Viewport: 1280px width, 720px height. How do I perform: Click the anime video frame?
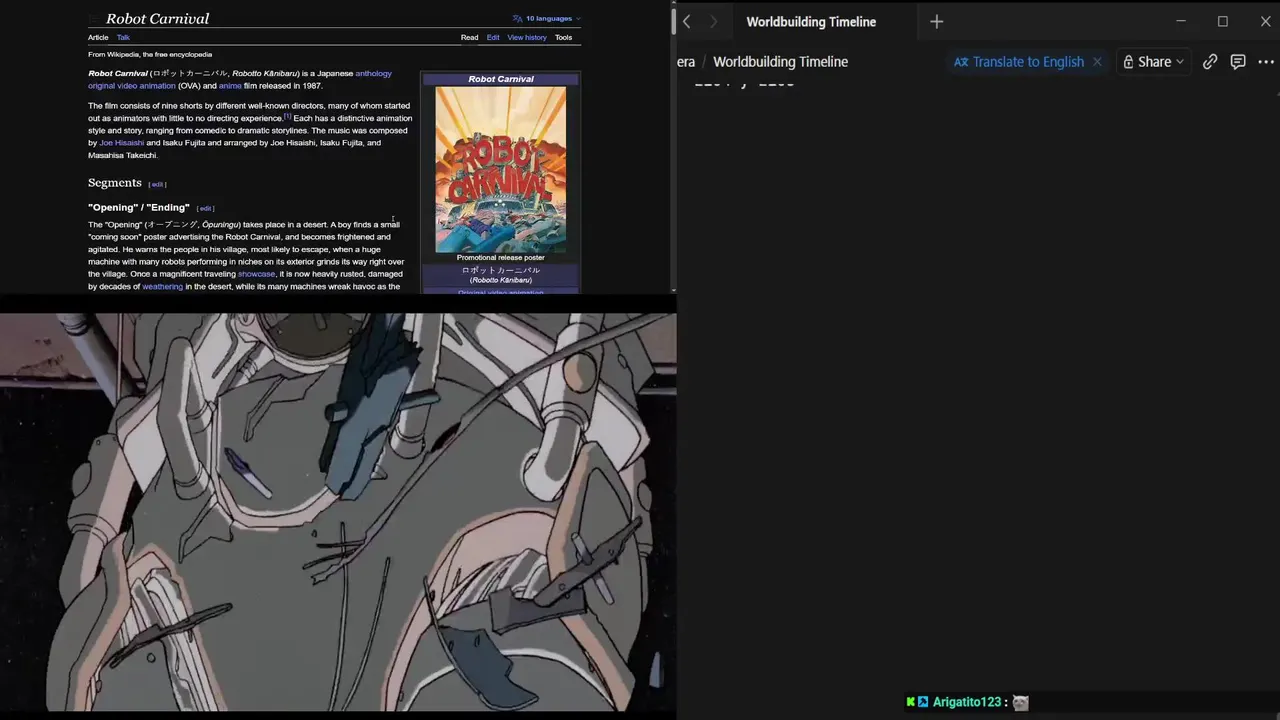point(338,512)
